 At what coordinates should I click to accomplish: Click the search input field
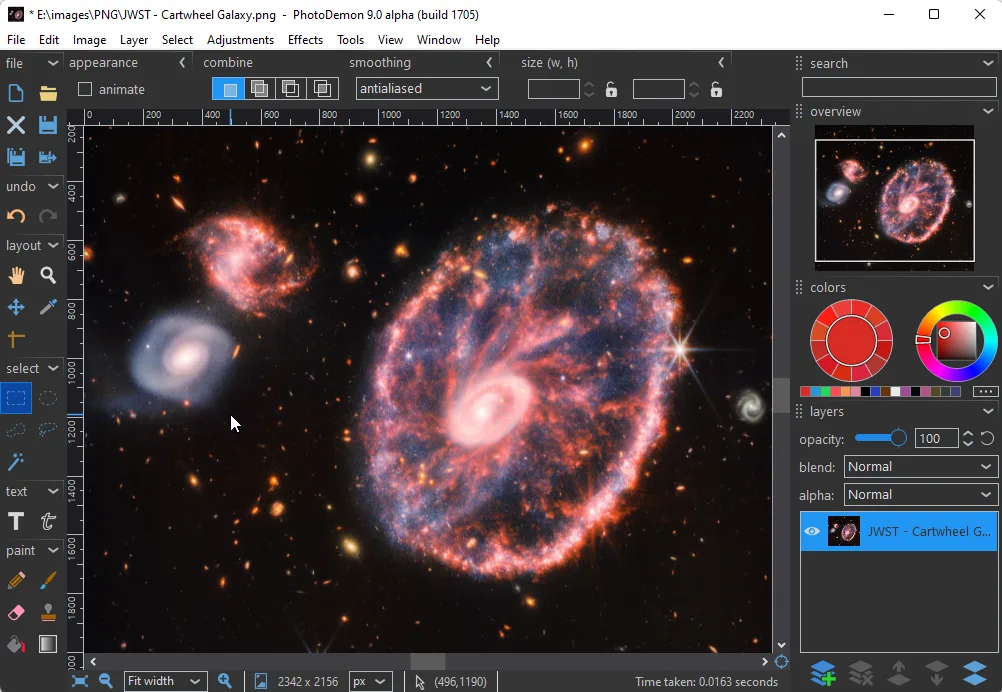click(899, 87)
